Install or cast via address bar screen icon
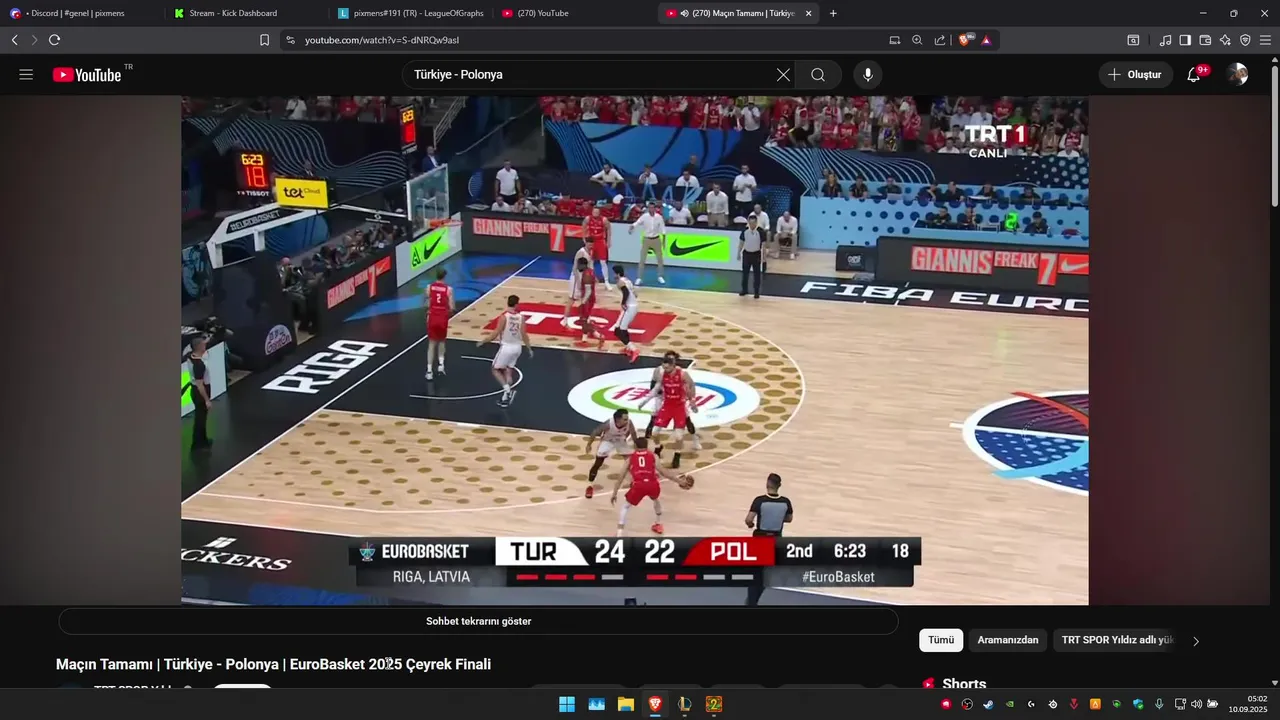Image resolution: width=1280 pixels, height=720 pixels. tap(895, 40)
